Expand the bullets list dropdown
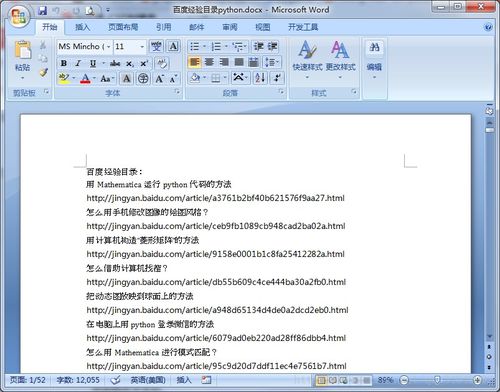 click(204, 46)
